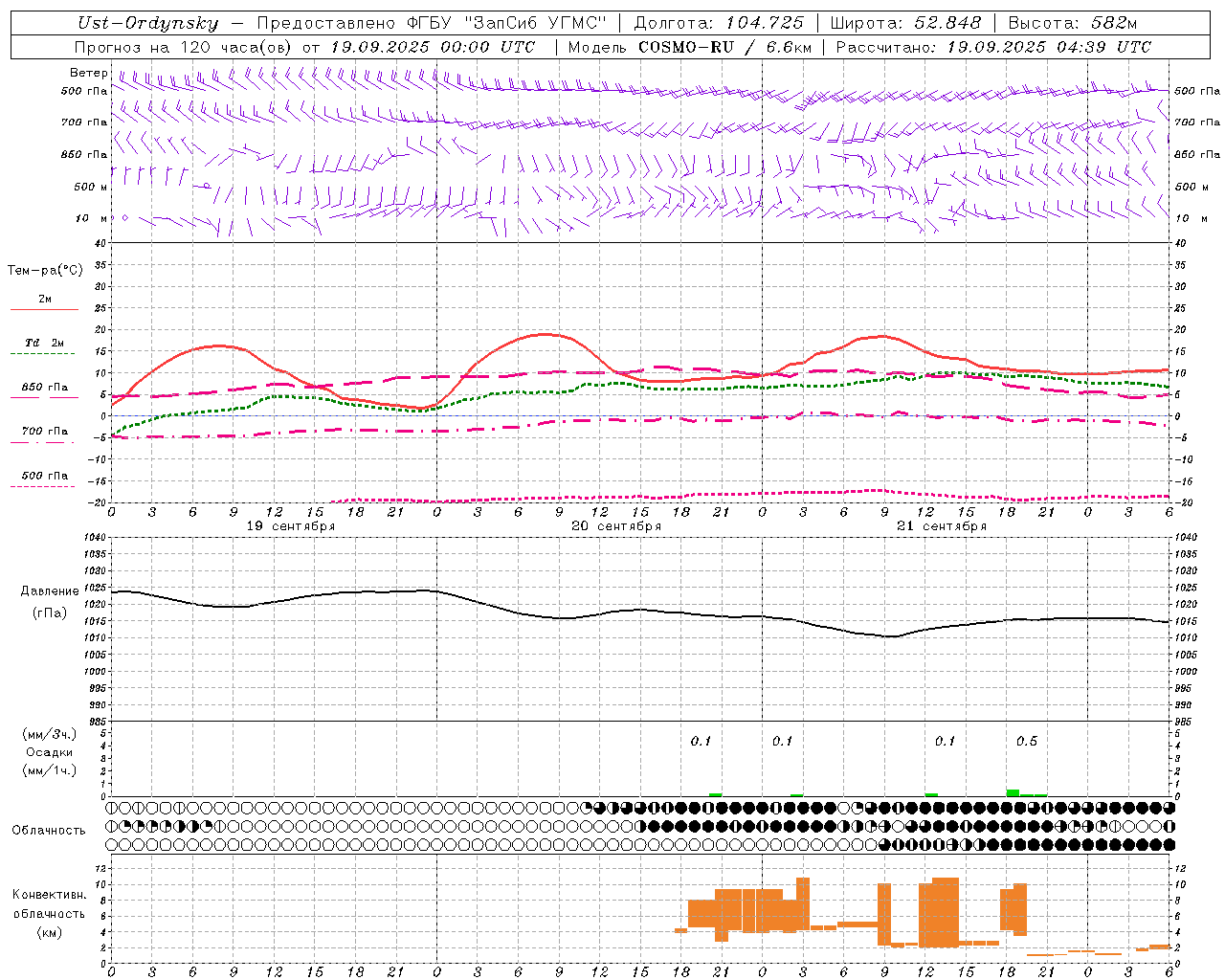Click the 850 гПа temperature legend entry
The width and height of the screenshot is (1225, 980).
(45, 388)
